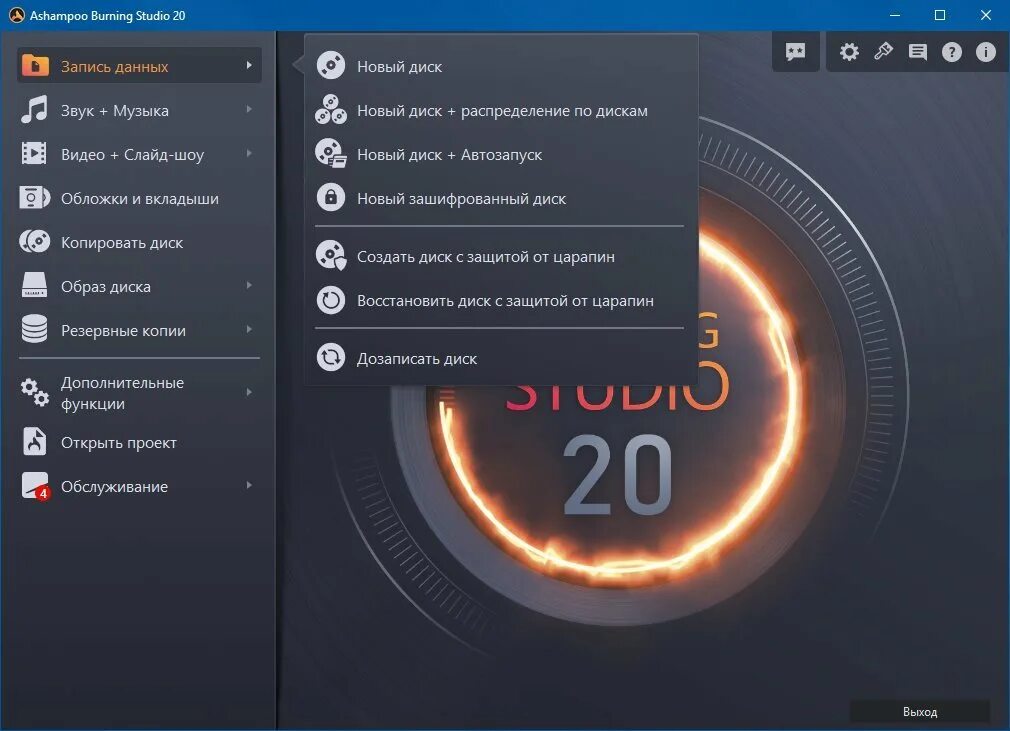This screenshot has height=731, width=1010.
Task: Click the Ashampoo logo in the title bar
Action: point(16,15)
